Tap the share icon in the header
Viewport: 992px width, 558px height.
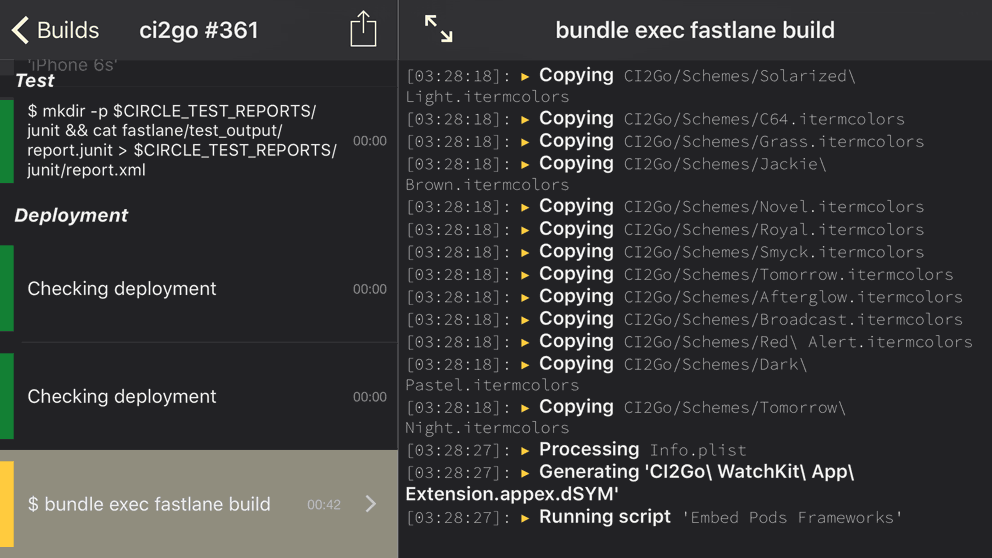363,29
